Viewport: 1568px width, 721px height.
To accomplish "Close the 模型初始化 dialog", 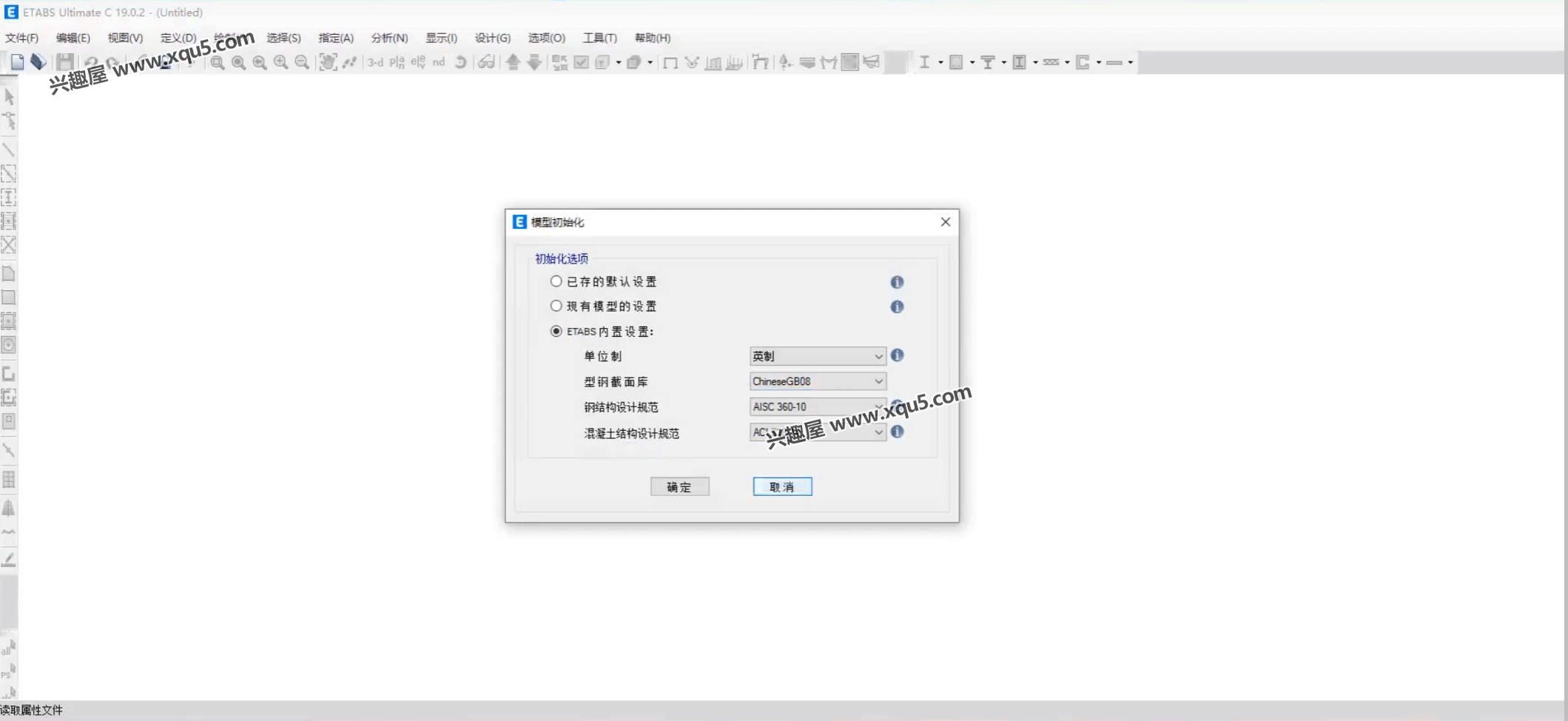I will pos(945,222).
